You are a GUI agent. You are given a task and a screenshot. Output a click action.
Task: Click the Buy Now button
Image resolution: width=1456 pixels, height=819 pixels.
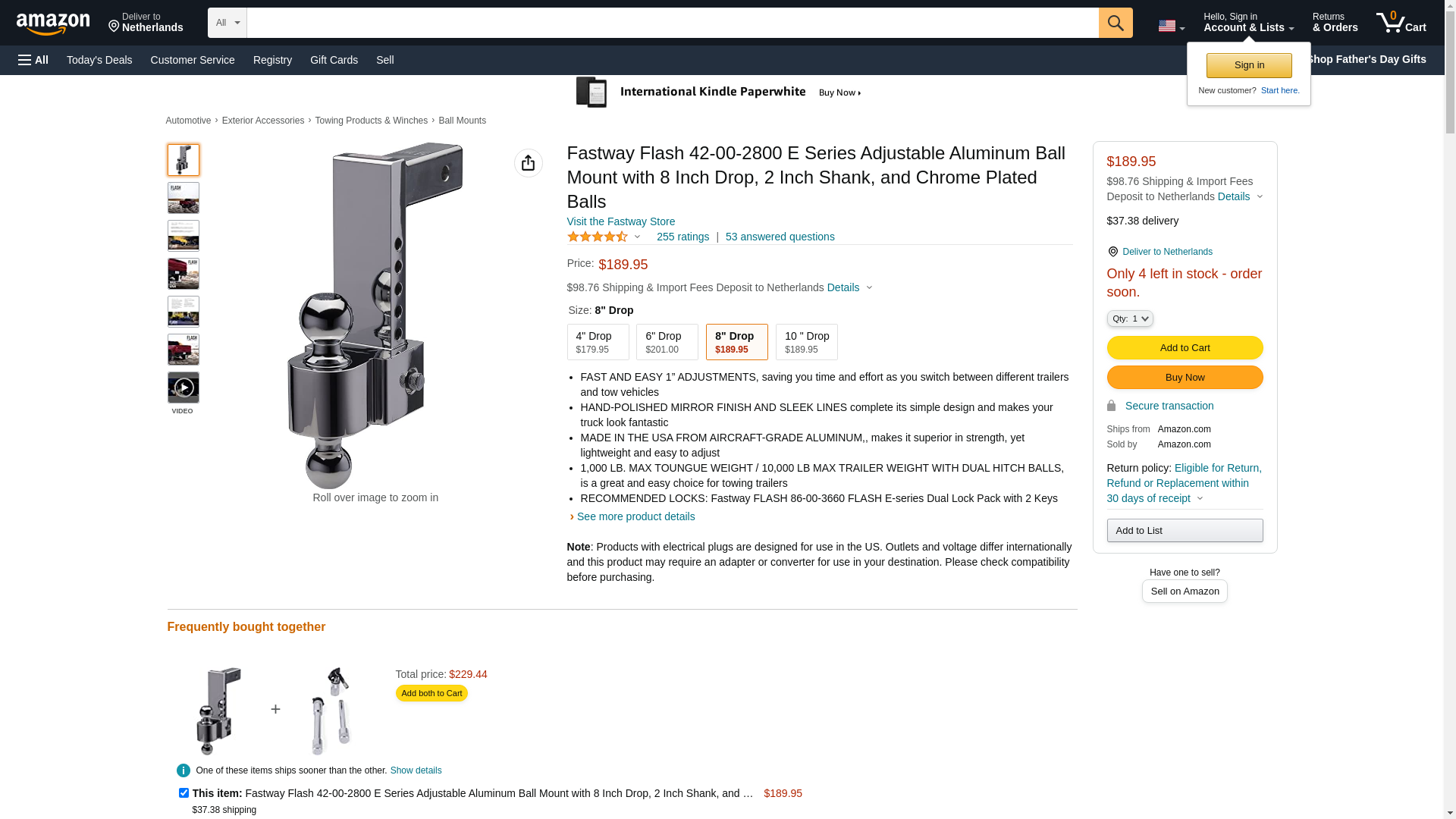[1185, 377]
